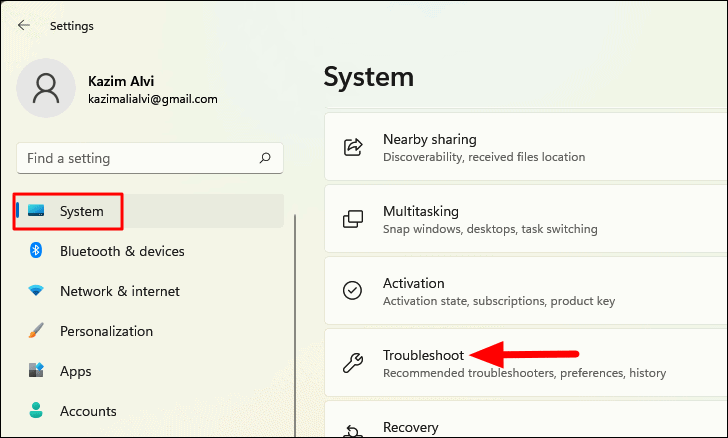Click the Kazim Alvi account name
The height and width of the screenshot is (438, 728).
click(x=121, y=81)
